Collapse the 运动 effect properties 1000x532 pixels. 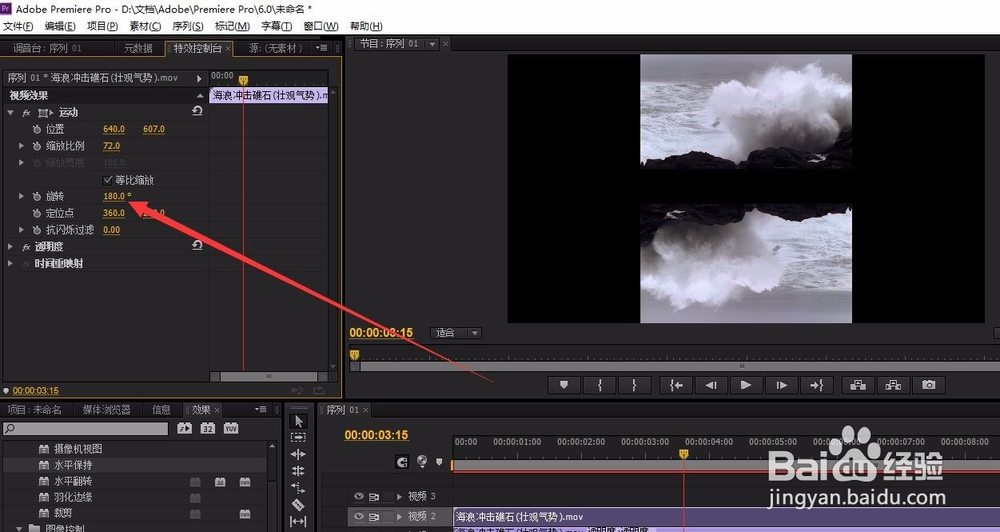click(x=10, y=112)
